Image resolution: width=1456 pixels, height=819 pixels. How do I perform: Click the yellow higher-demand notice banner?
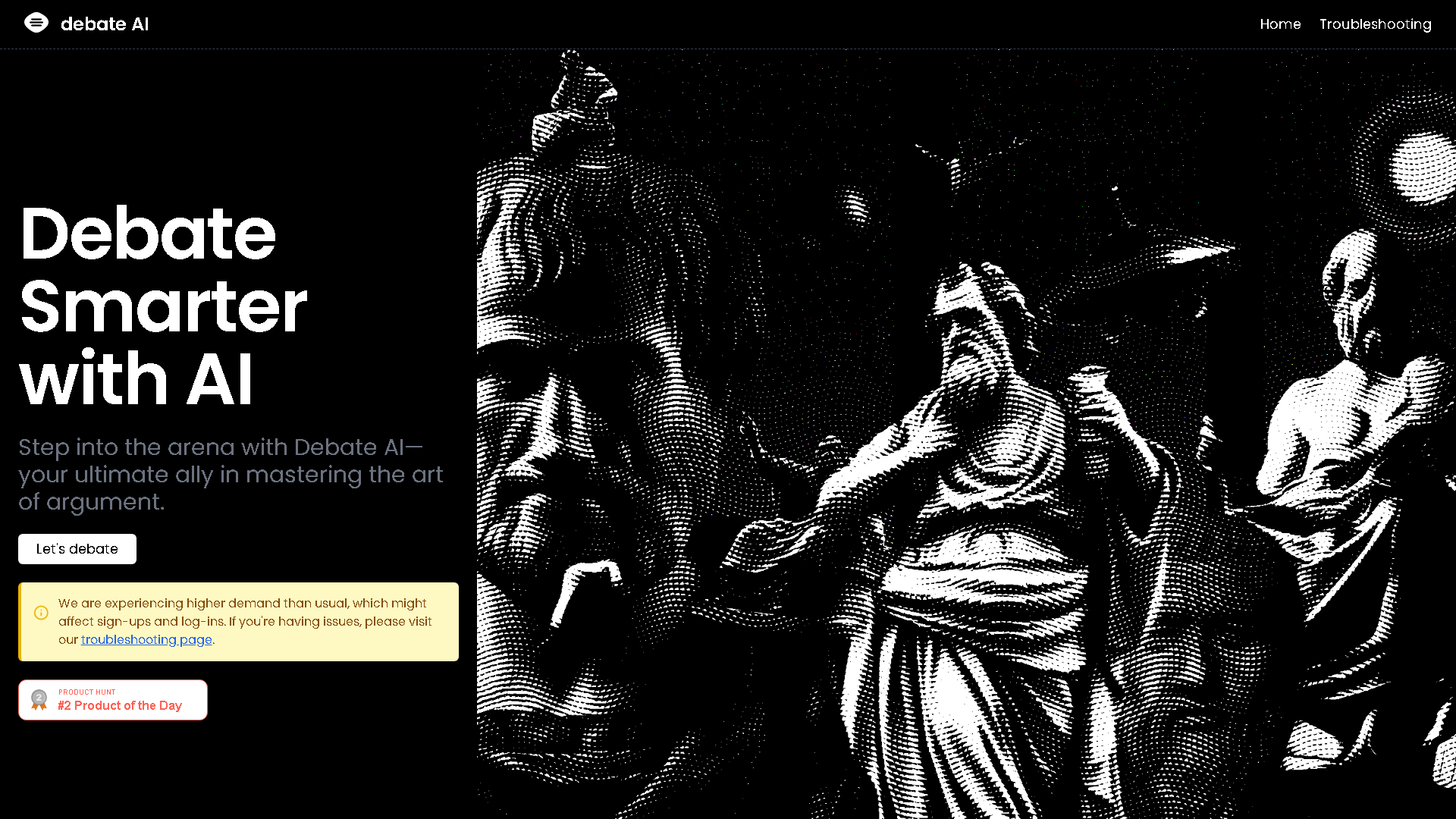point(238,621)
